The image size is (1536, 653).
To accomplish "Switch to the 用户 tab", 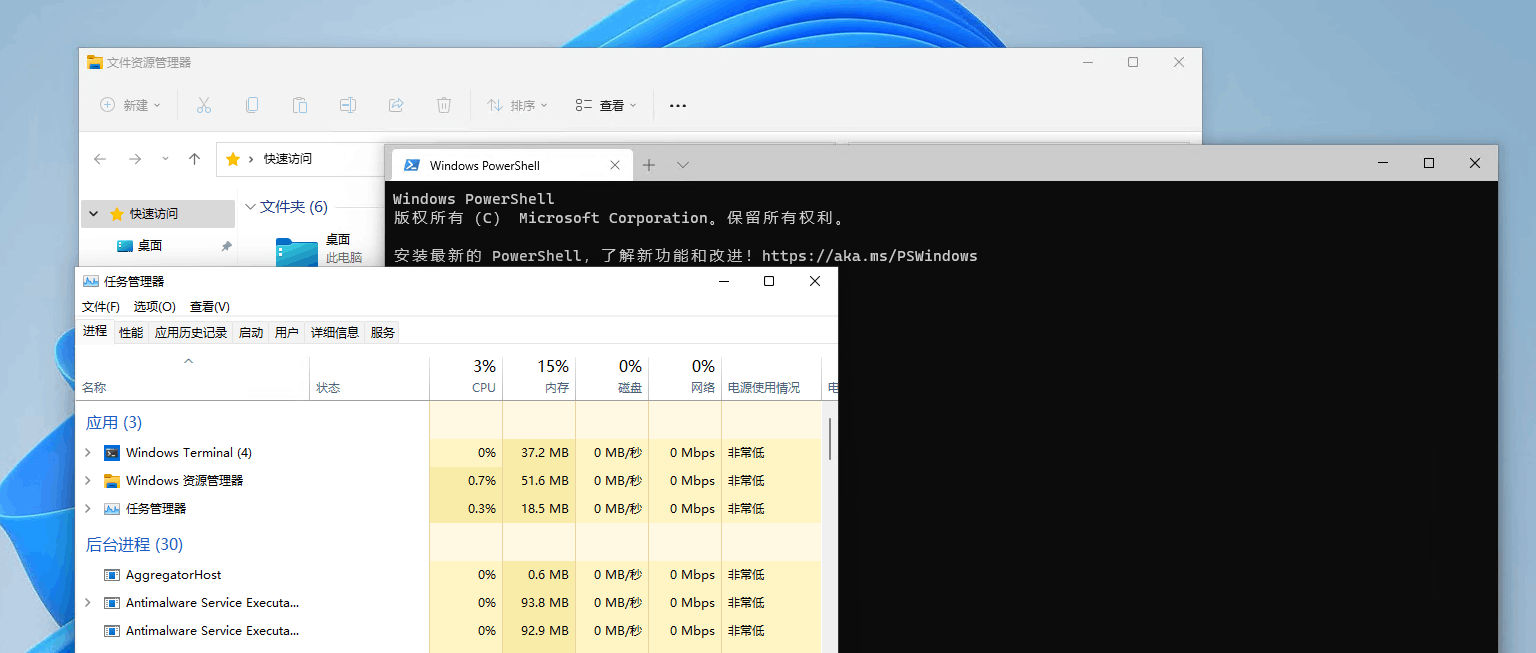I will tap(287, 333).
